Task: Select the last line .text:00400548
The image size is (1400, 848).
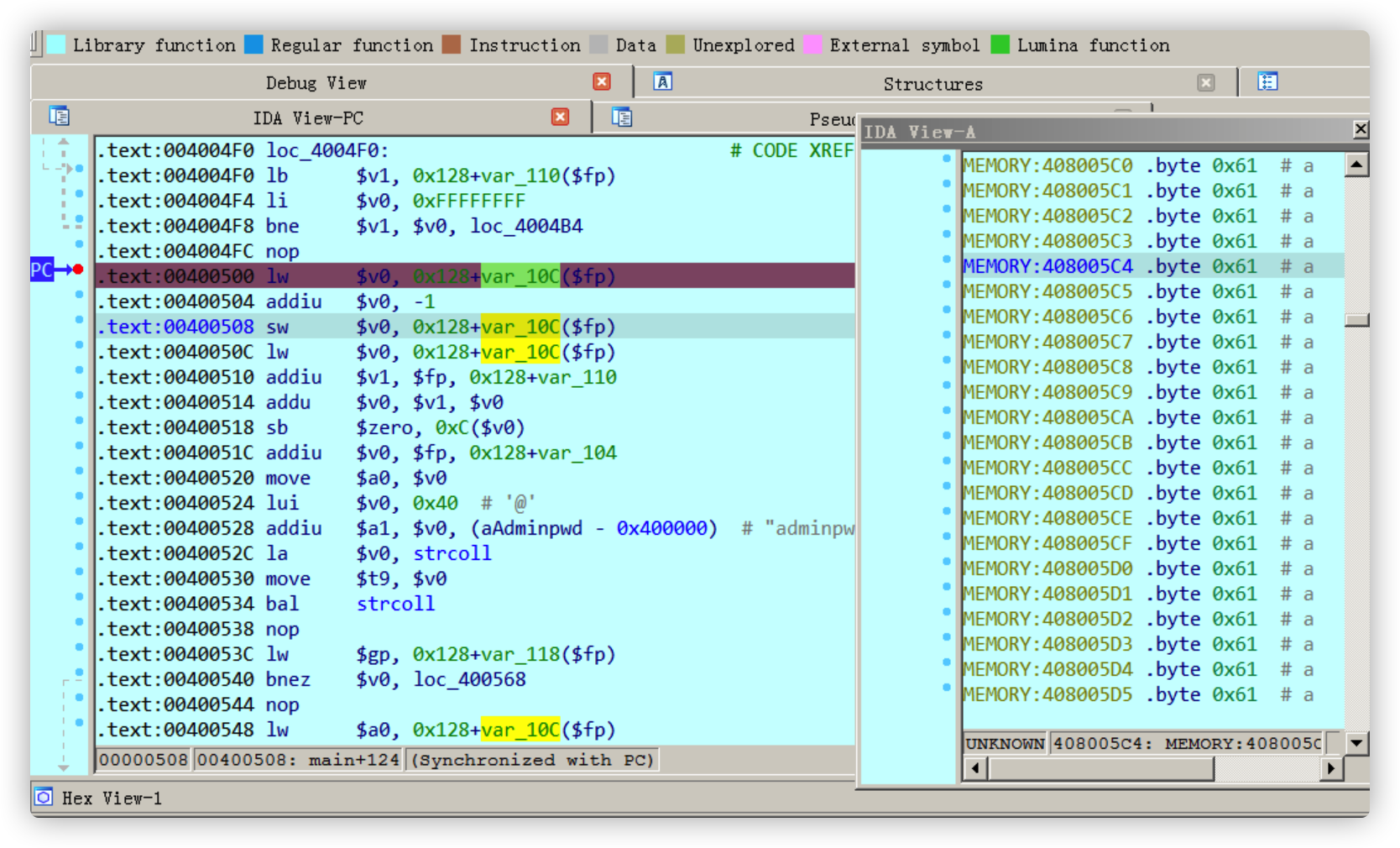Action: (x=475, y=730)
